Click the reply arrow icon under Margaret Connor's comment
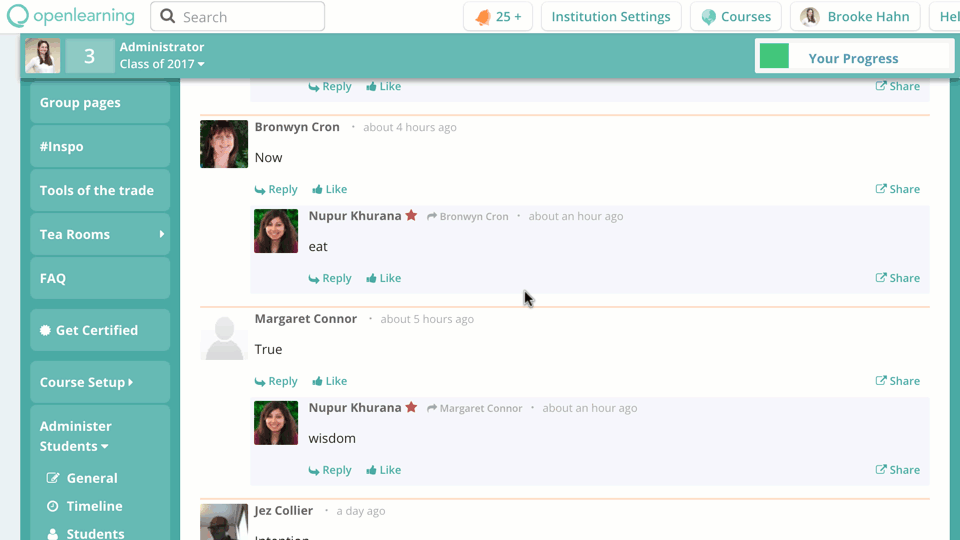 coord(260,381)
